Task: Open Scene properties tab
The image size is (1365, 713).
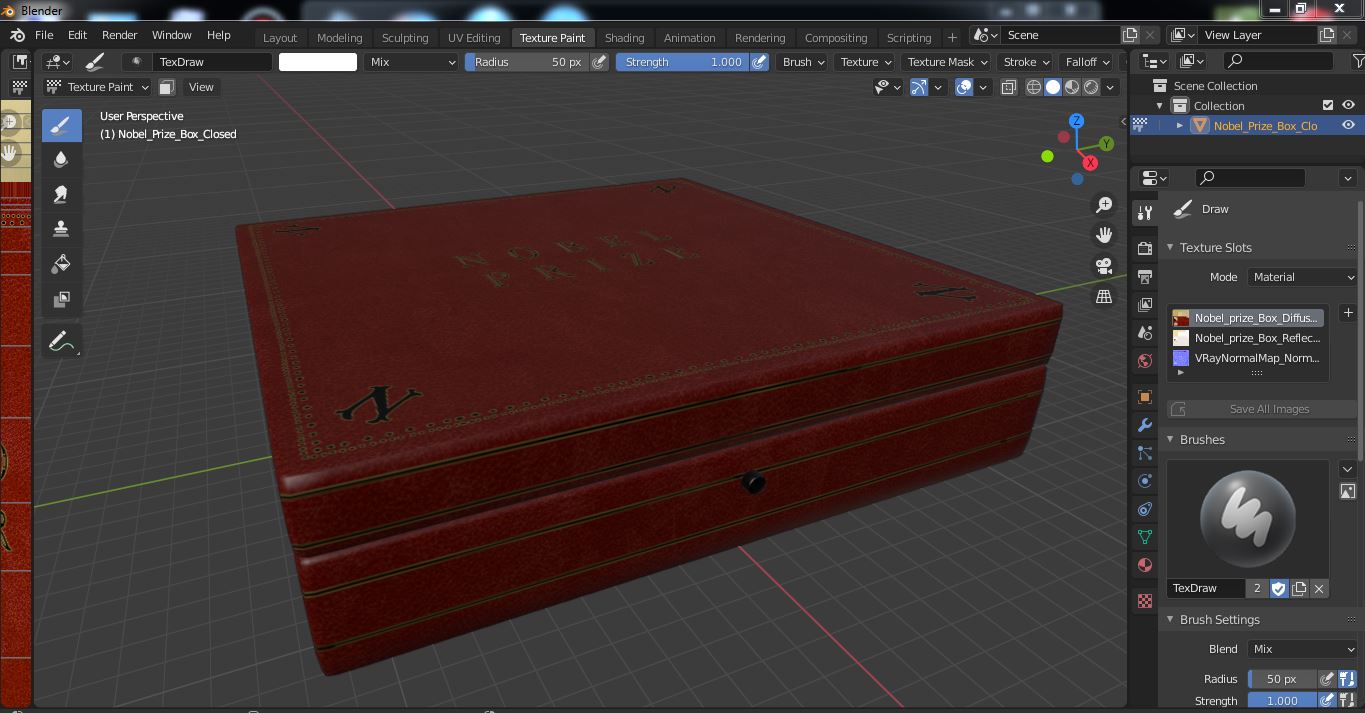Action: [1145, 332]
